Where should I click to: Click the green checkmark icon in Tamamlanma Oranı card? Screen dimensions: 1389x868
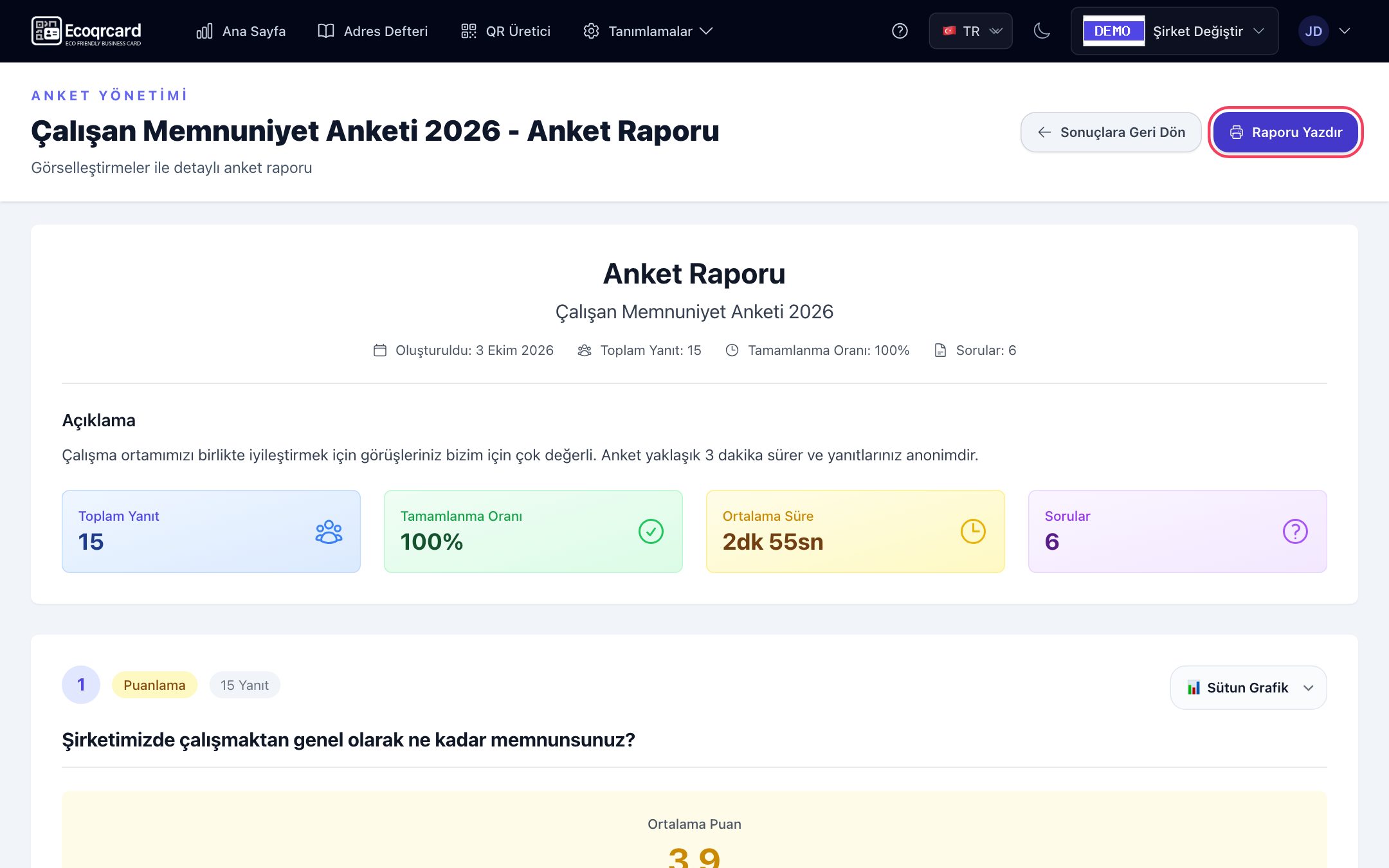point(651,532)
